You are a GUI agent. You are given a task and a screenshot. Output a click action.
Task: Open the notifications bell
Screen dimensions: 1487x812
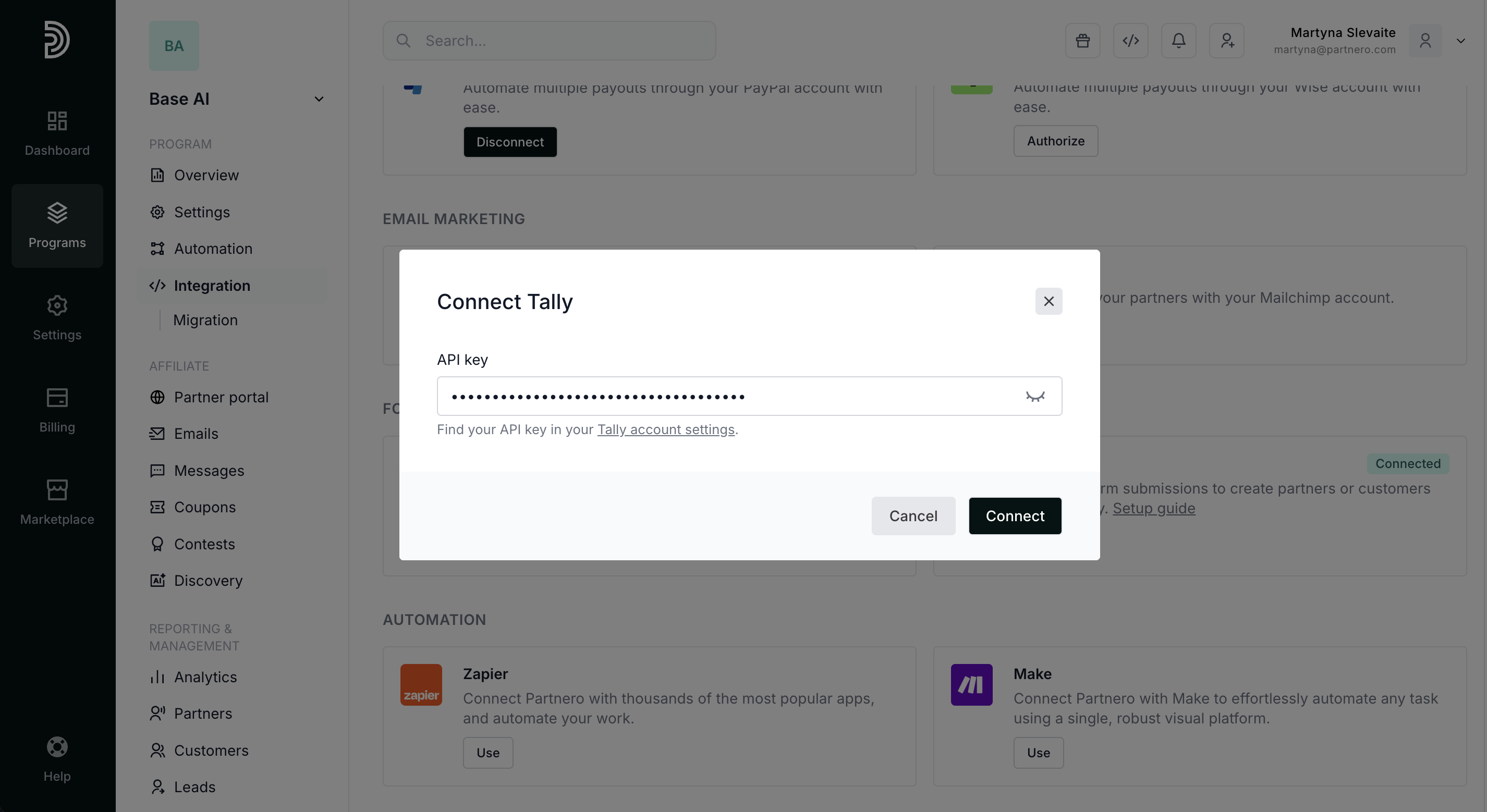[x=1178, y=41]
